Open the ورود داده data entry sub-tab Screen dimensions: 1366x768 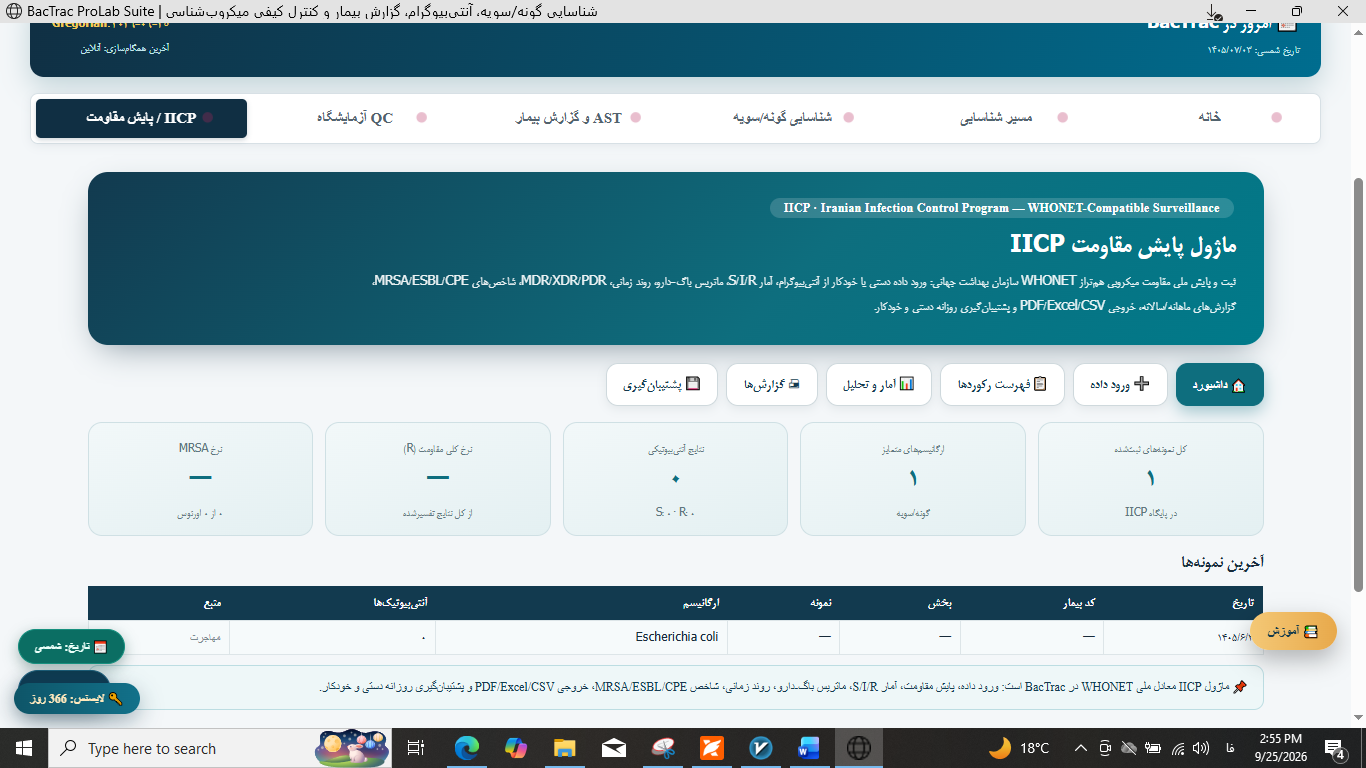[1121, 385]
